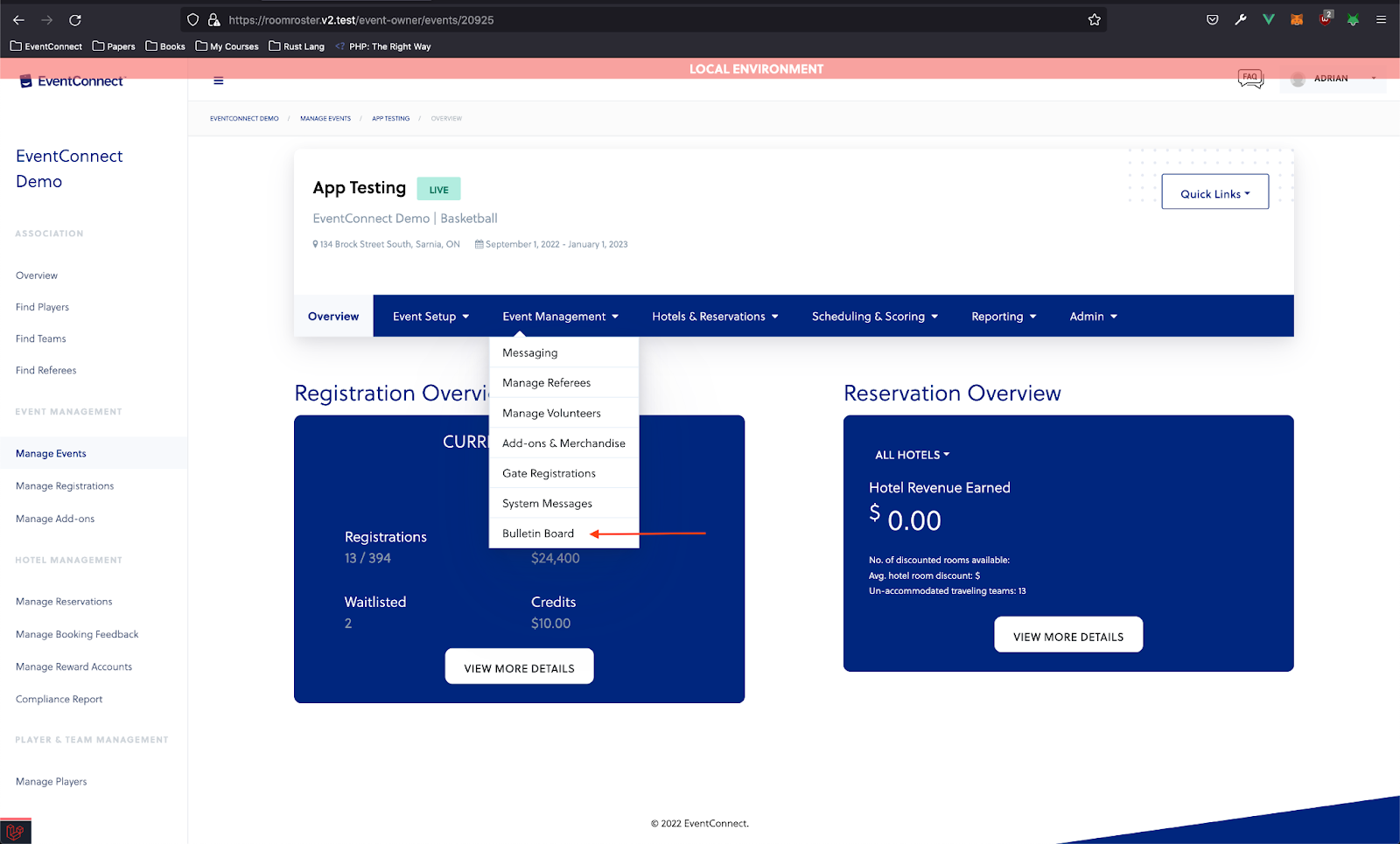The height and width of the screenshot is (844, 1400).
Task: Open the APP TESTING breadcrumb
Action: 390,119
